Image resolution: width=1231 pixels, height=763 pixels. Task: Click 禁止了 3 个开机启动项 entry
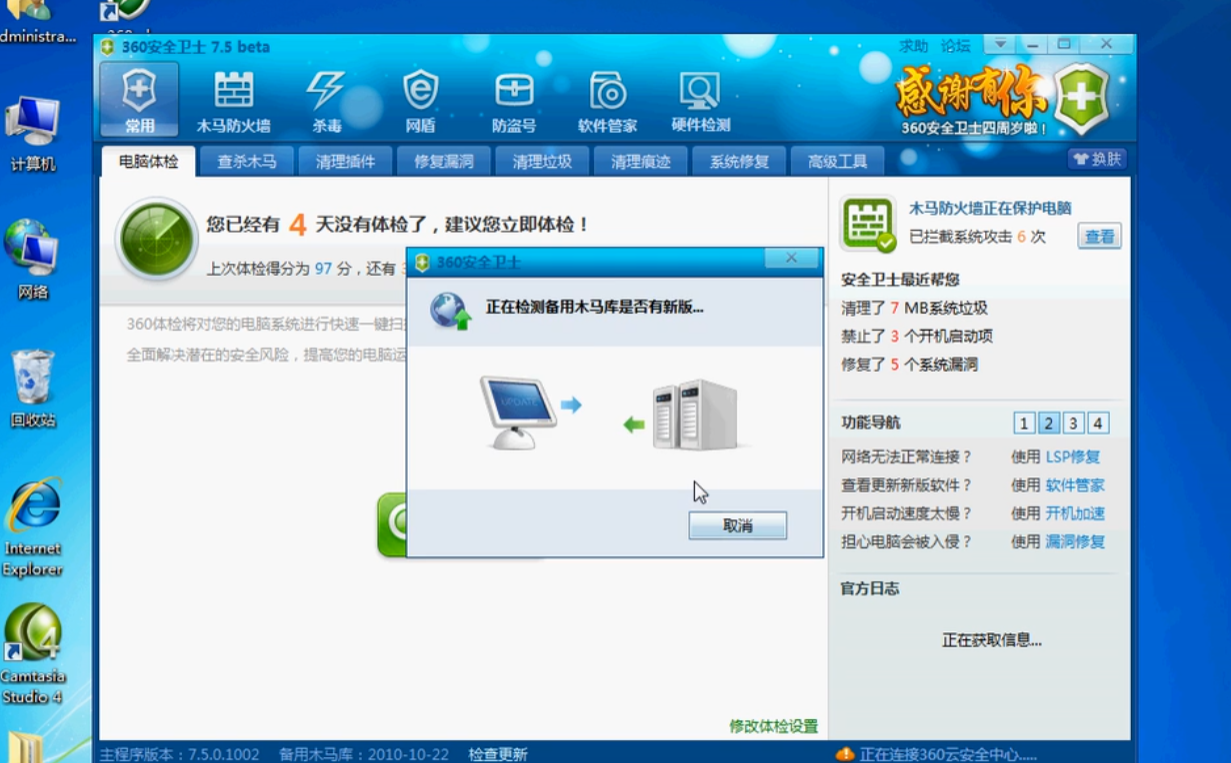(x=916, y=336)
